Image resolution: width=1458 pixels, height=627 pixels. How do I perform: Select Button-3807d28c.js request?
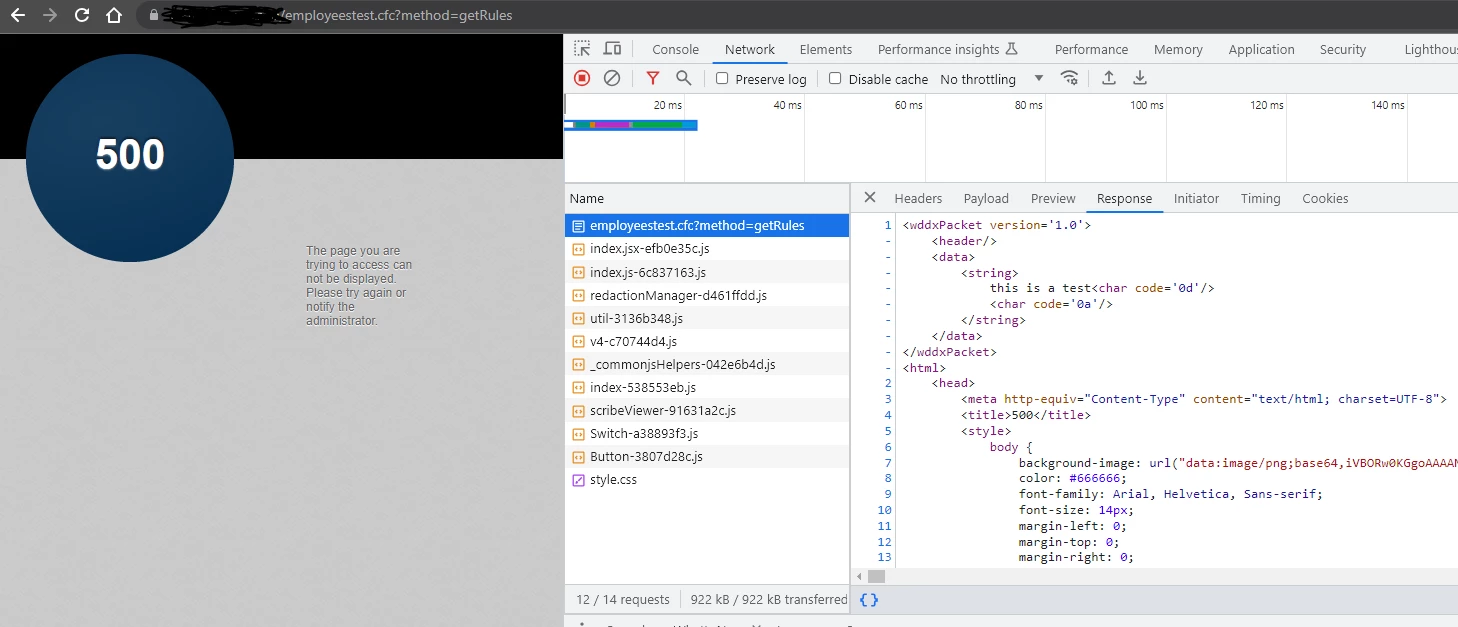tap(706, 456)
